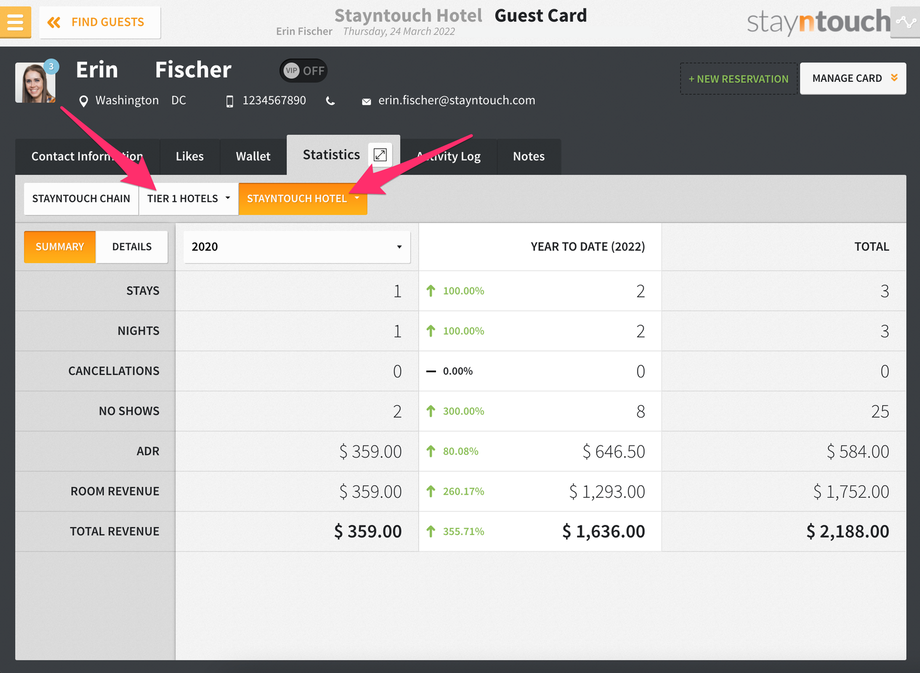
Task: Click the 355.71% Total Revenue change
Action: [x=464, y=532]
